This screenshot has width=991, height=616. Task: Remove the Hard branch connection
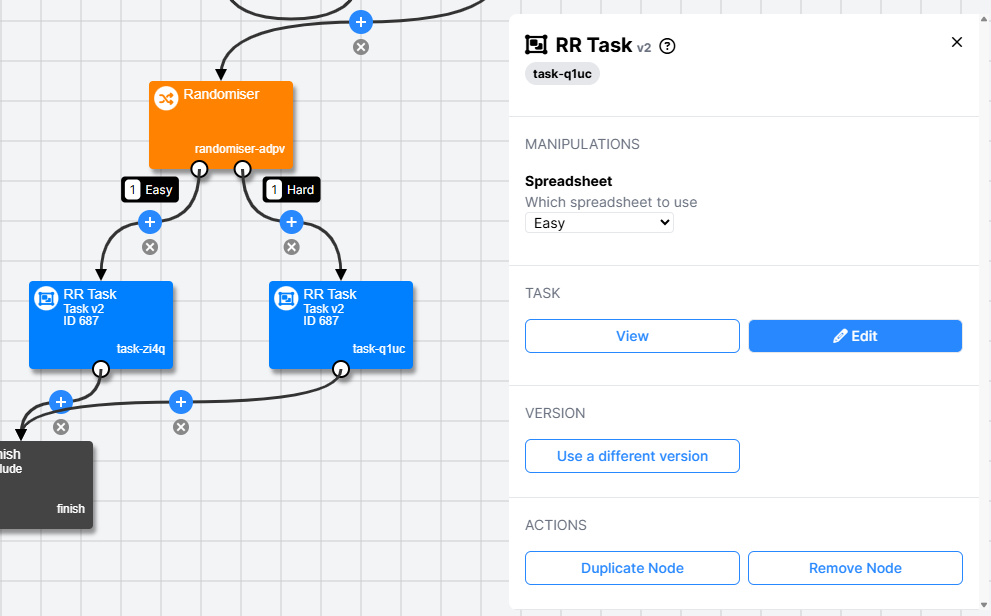point(291,247)
